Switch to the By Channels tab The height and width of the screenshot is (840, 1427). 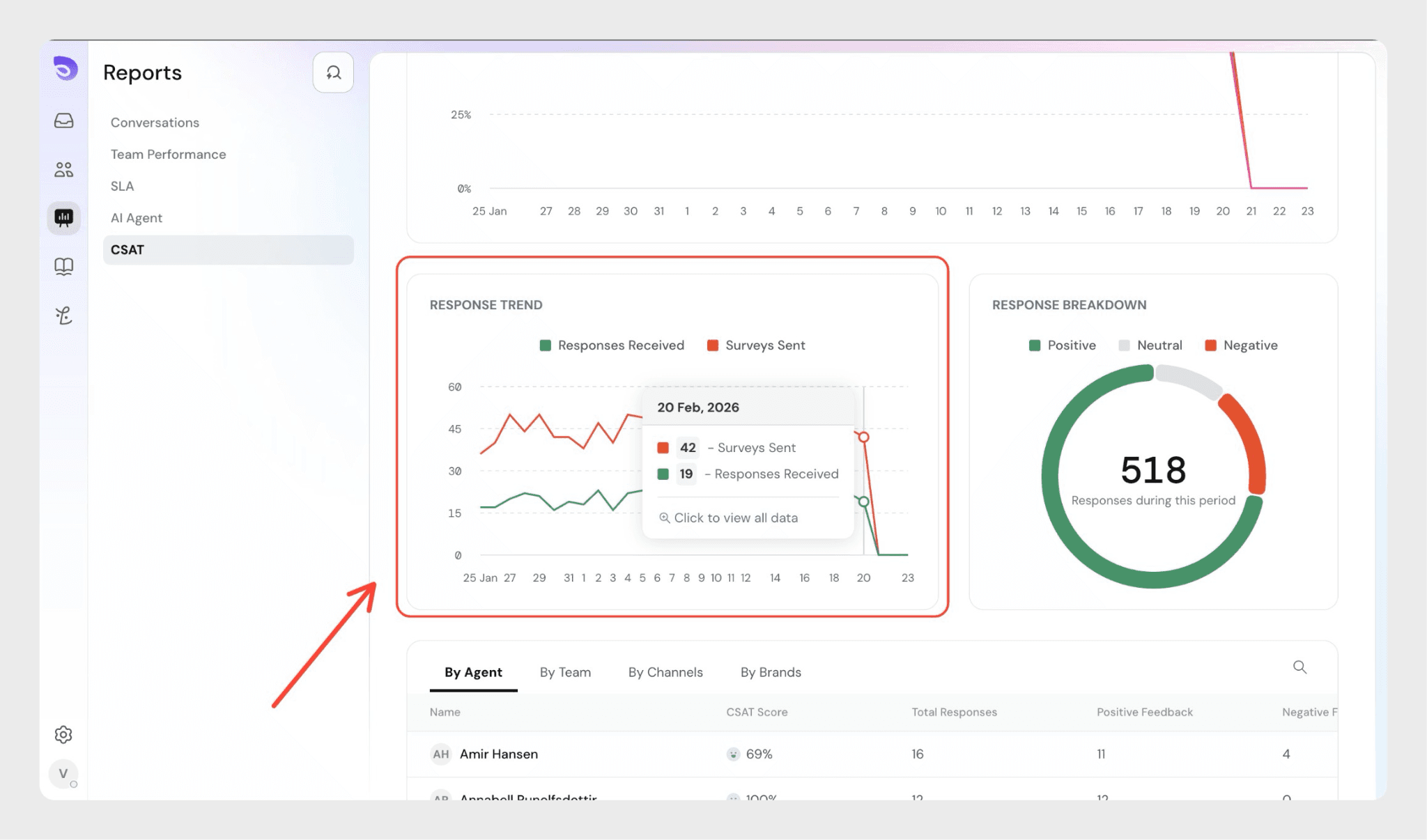pyautogui.click(x=665, y=672)
